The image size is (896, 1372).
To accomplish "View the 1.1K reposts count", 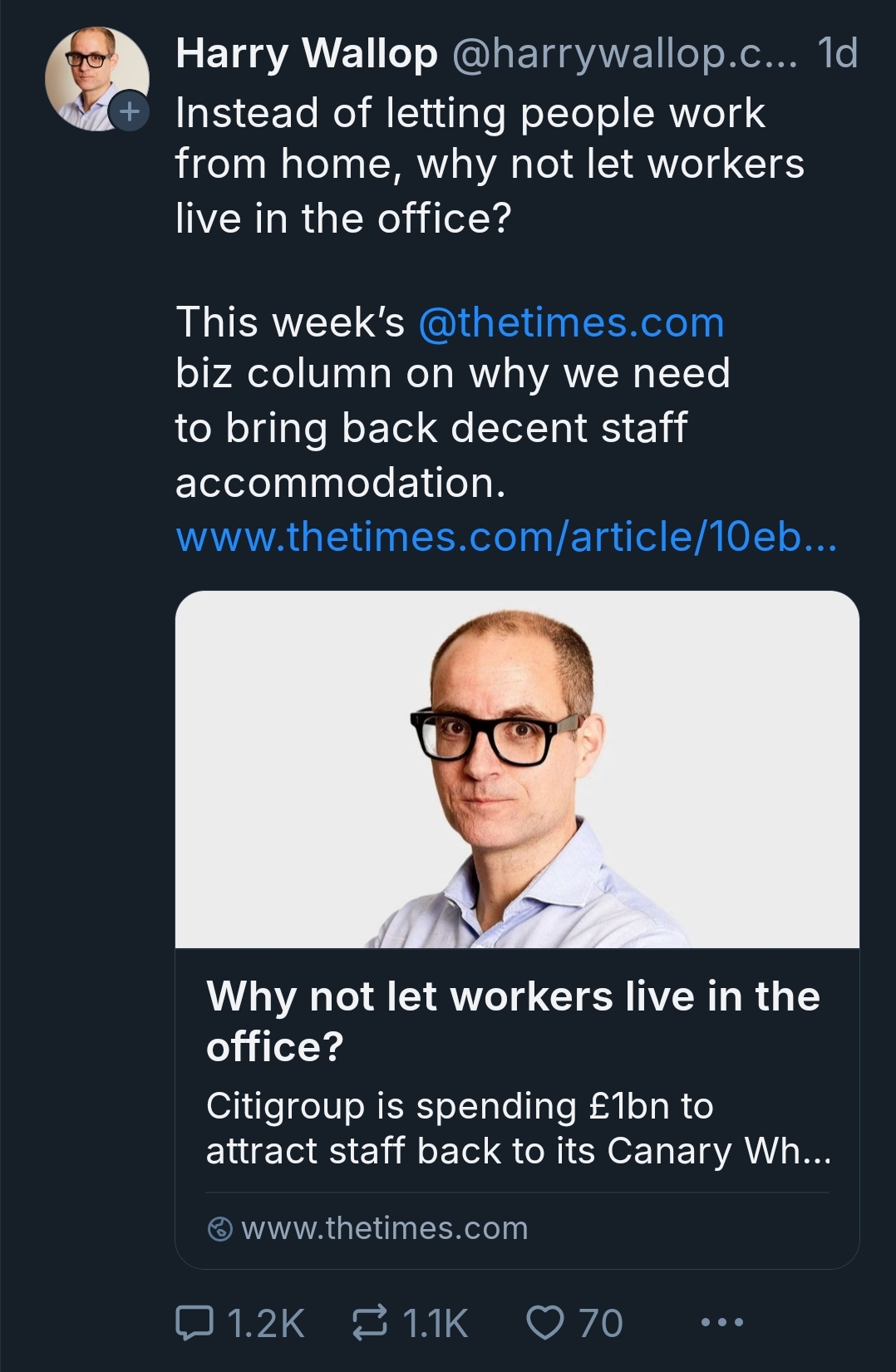I will 436,1323.
